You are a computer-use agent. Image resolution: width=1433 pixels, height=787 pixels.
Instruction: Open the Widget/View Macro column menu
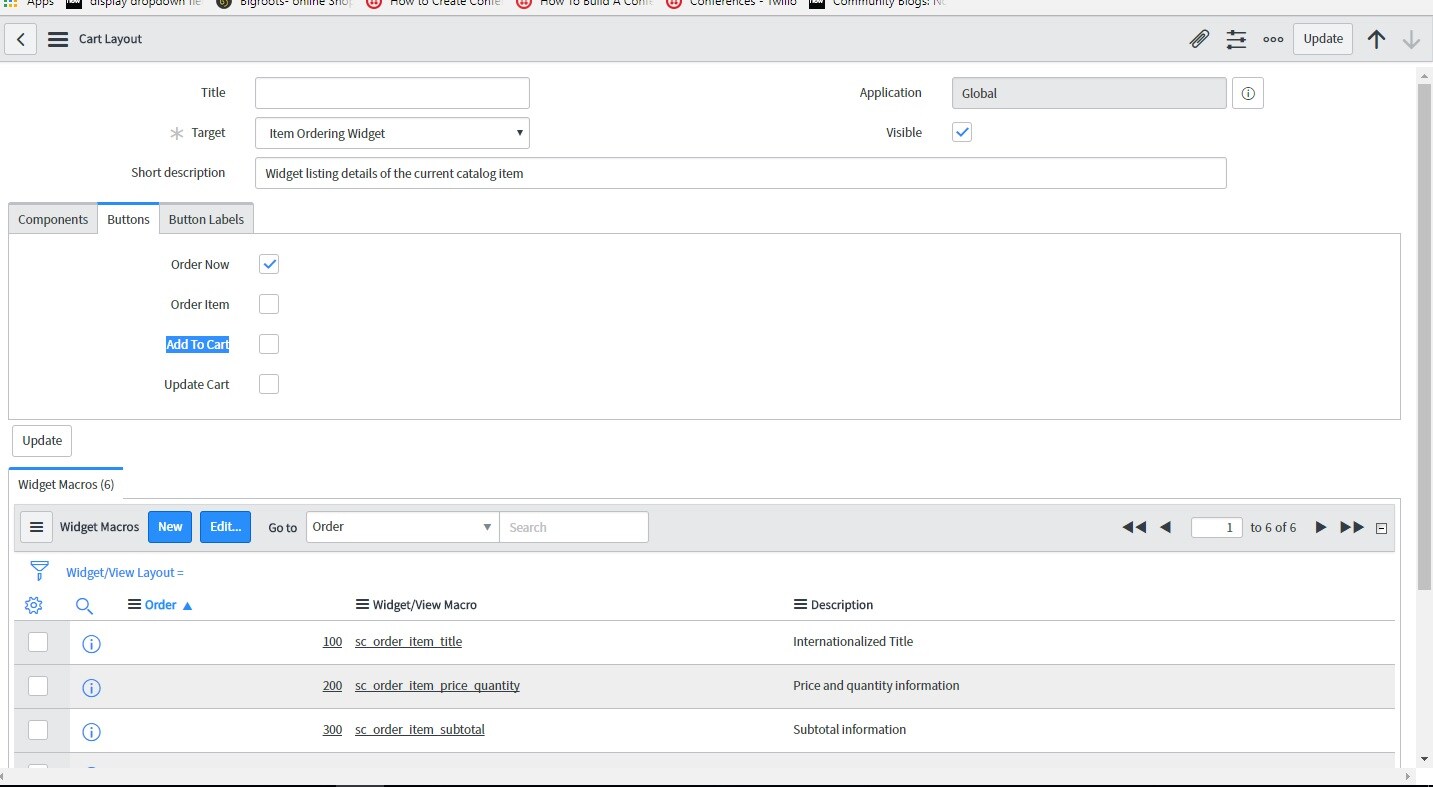[x=362, y=604]
